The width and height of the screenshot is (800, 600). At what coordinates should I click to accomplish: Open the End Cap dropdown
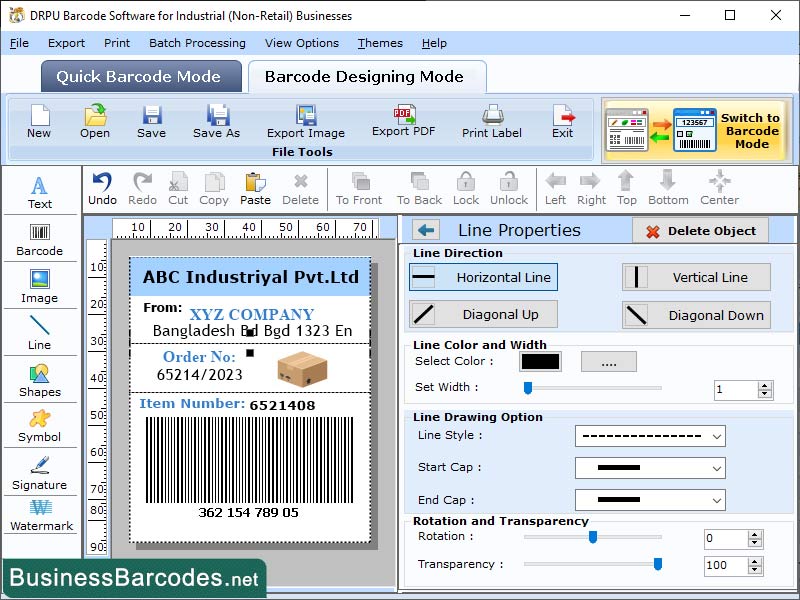pos(650,500)
